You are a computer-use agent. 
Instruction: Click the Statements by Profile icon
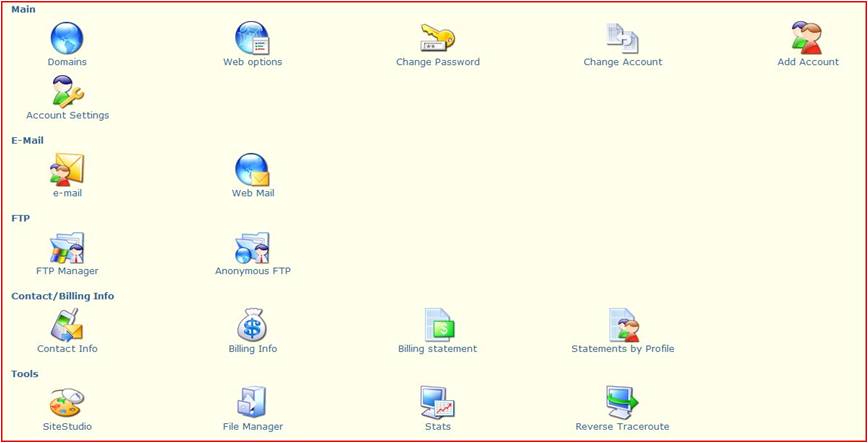coord(622,326)
